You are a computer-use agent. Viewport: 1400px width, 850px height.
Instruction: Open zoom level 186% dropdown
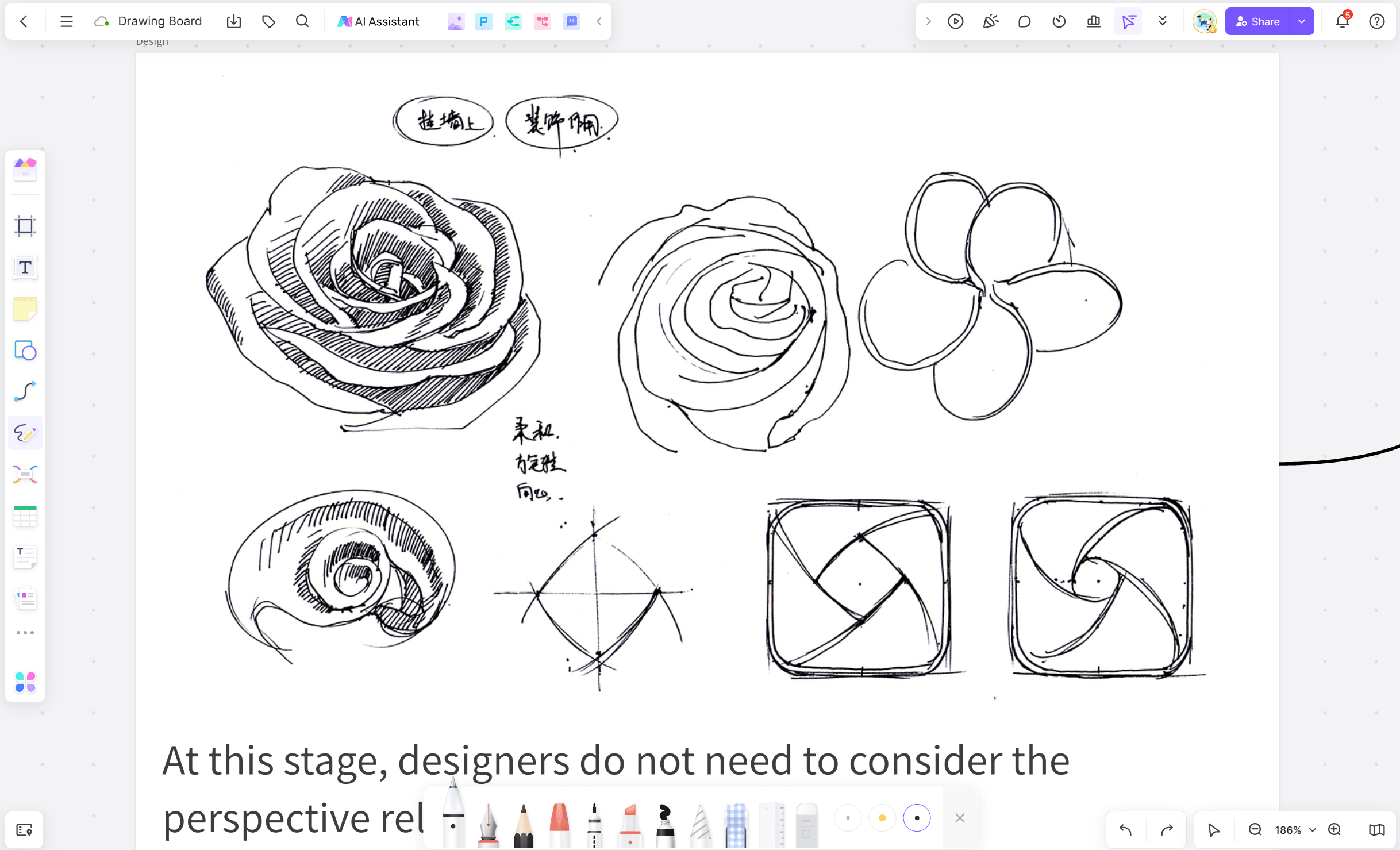(x=1313, y=830)
